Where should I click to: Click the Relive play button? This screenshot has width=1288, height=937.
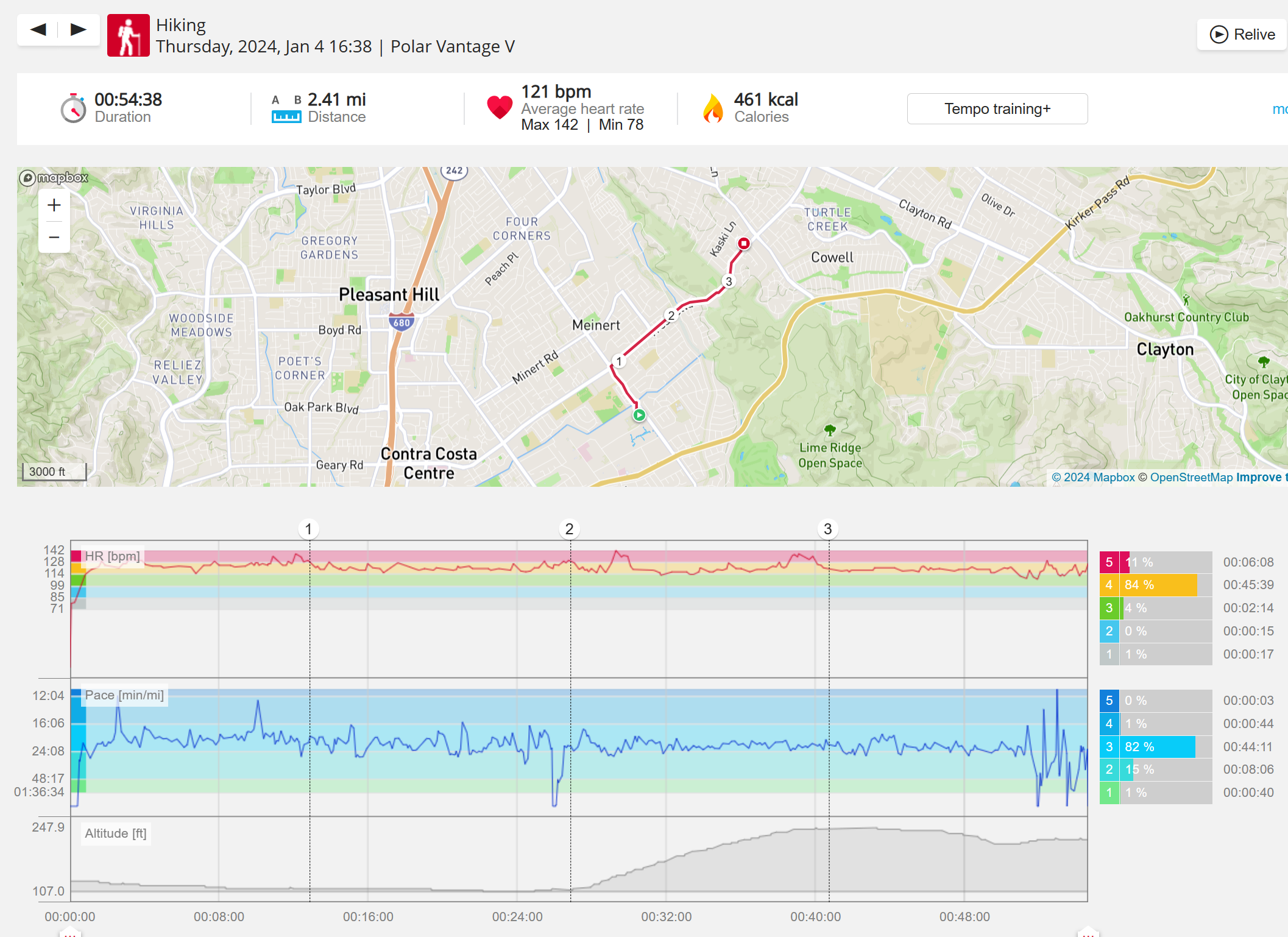[x=1242, y=34]
